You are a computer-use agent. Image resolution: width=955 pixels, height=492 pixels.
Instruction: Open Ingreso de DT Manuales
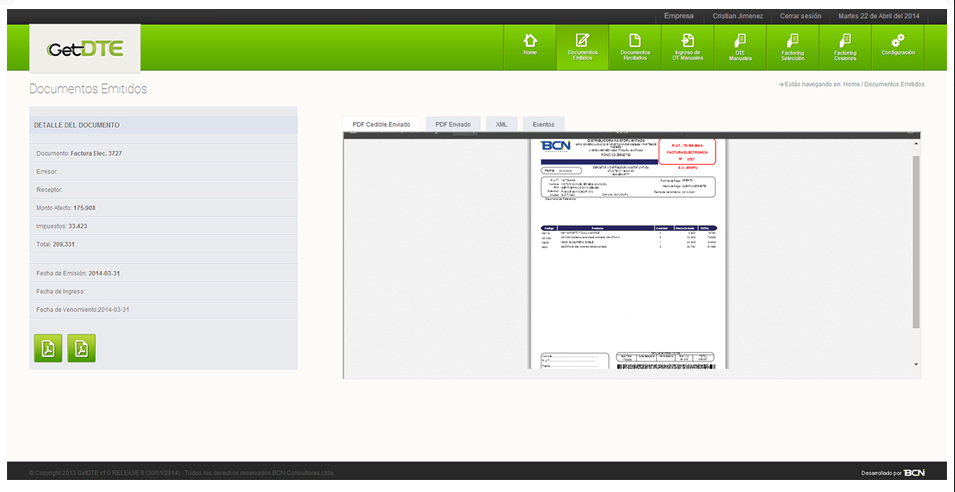click(x=687, y=45)
